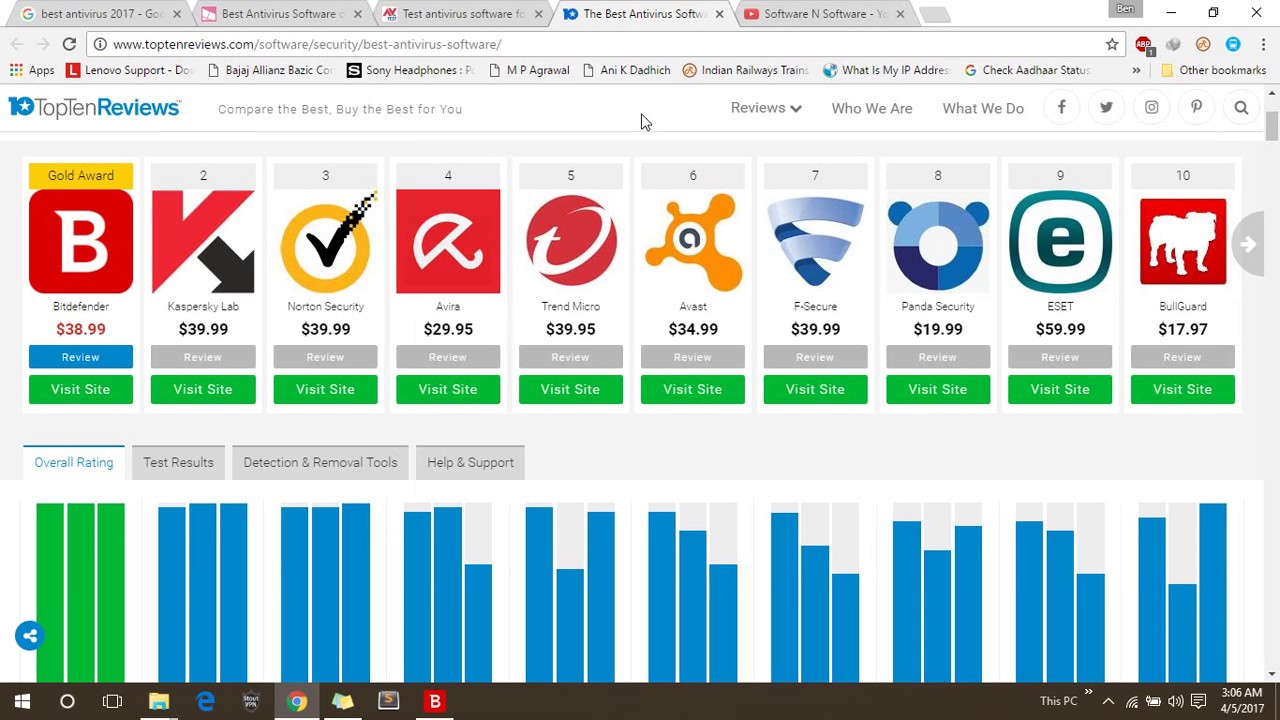
Task: Open Microsoft Edge from the taskbar
Action: coord(205,701)
